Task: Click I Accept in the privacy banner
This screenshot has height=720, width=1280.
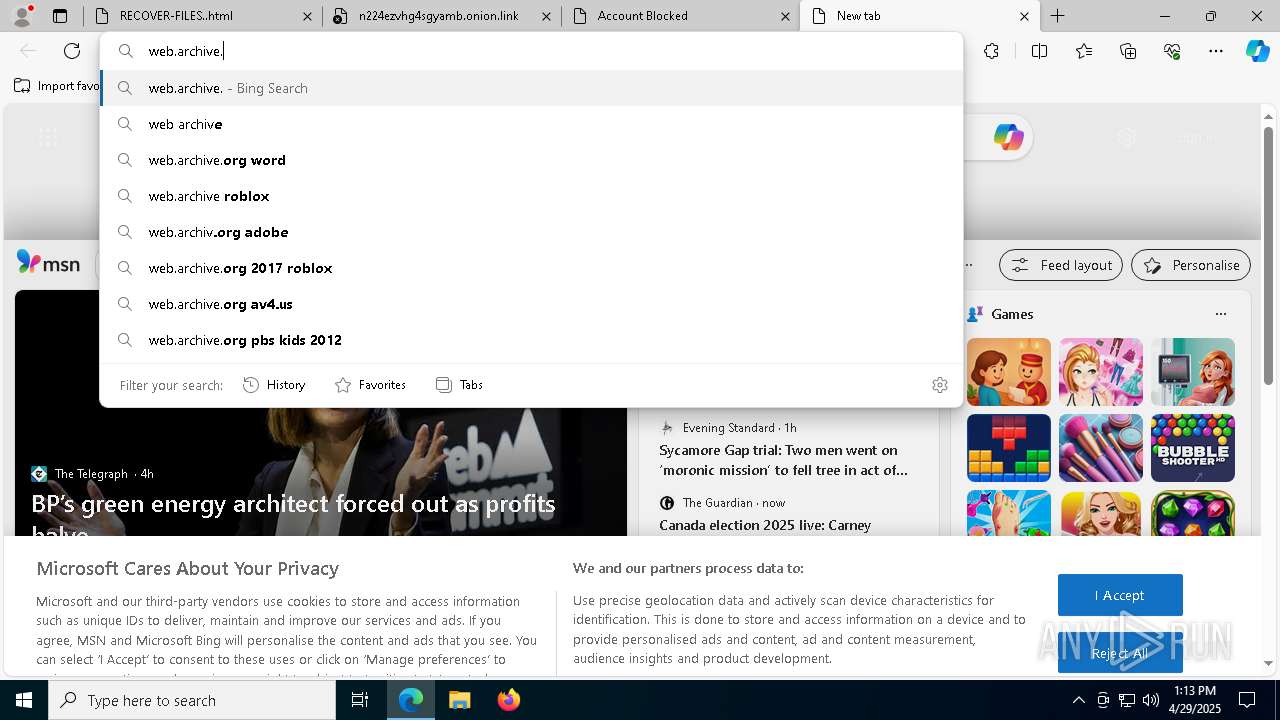Action: pos(1120,595)
